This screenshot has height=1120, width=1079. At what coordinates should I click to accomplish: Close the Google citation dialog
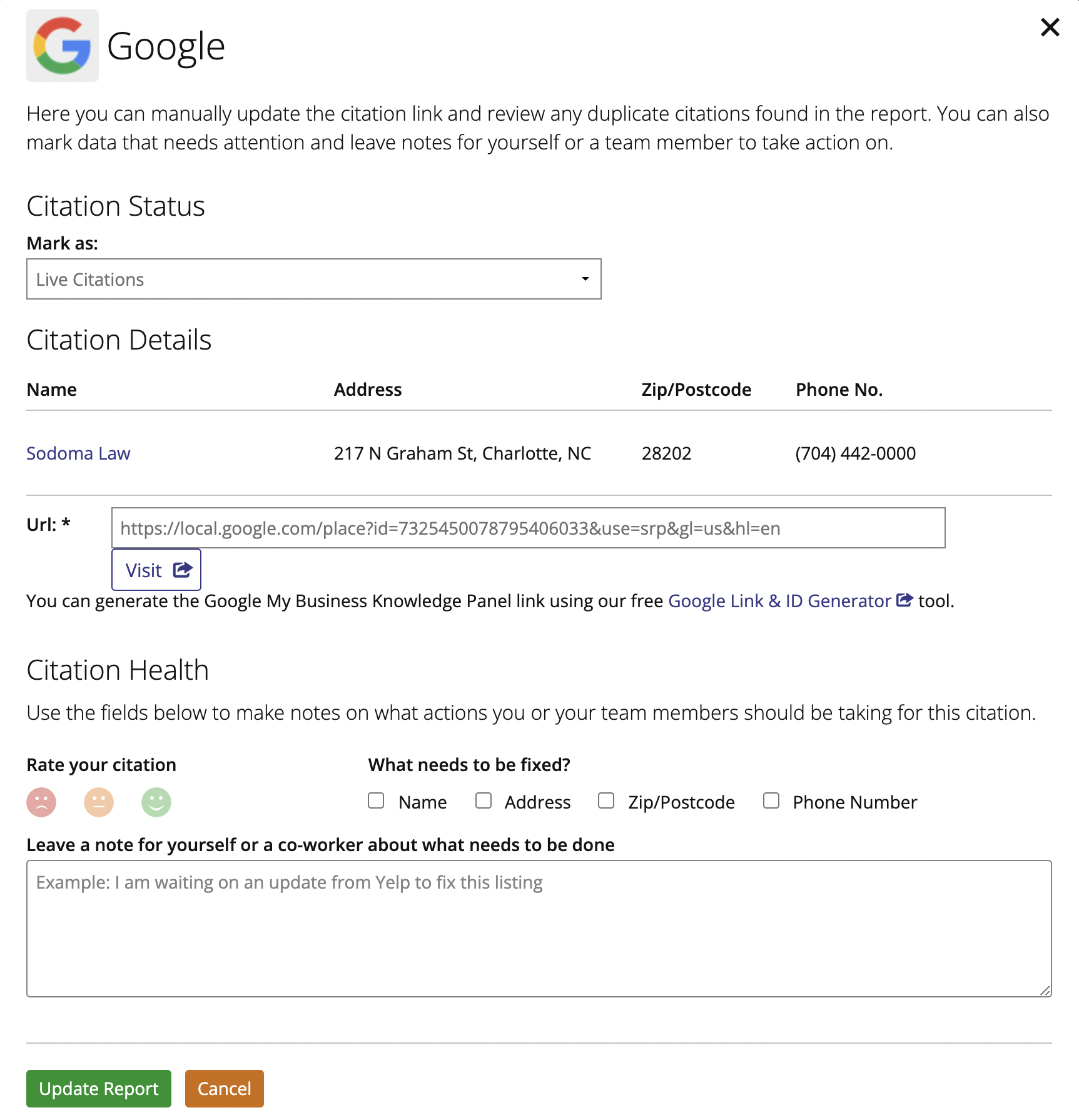tap(1050, 28)
